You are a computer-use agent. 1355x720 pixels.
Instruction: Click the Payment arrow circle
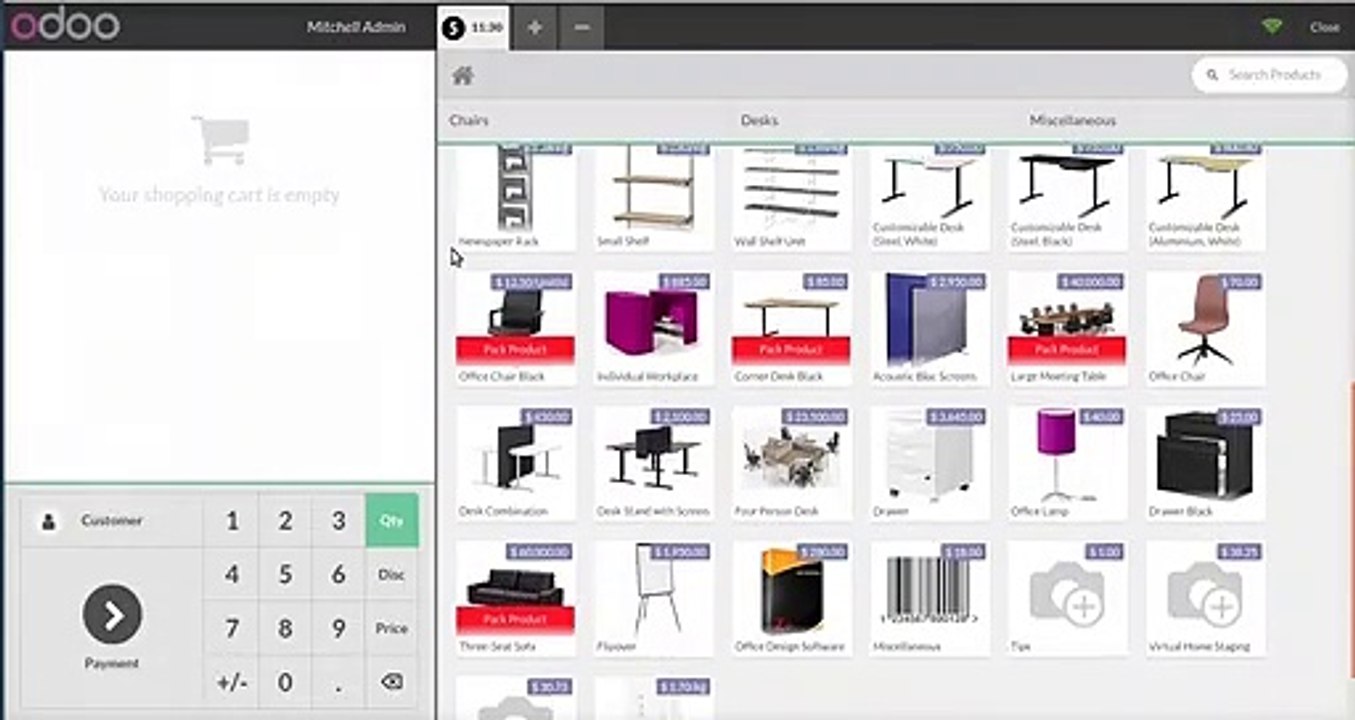(x=112, y=614)
